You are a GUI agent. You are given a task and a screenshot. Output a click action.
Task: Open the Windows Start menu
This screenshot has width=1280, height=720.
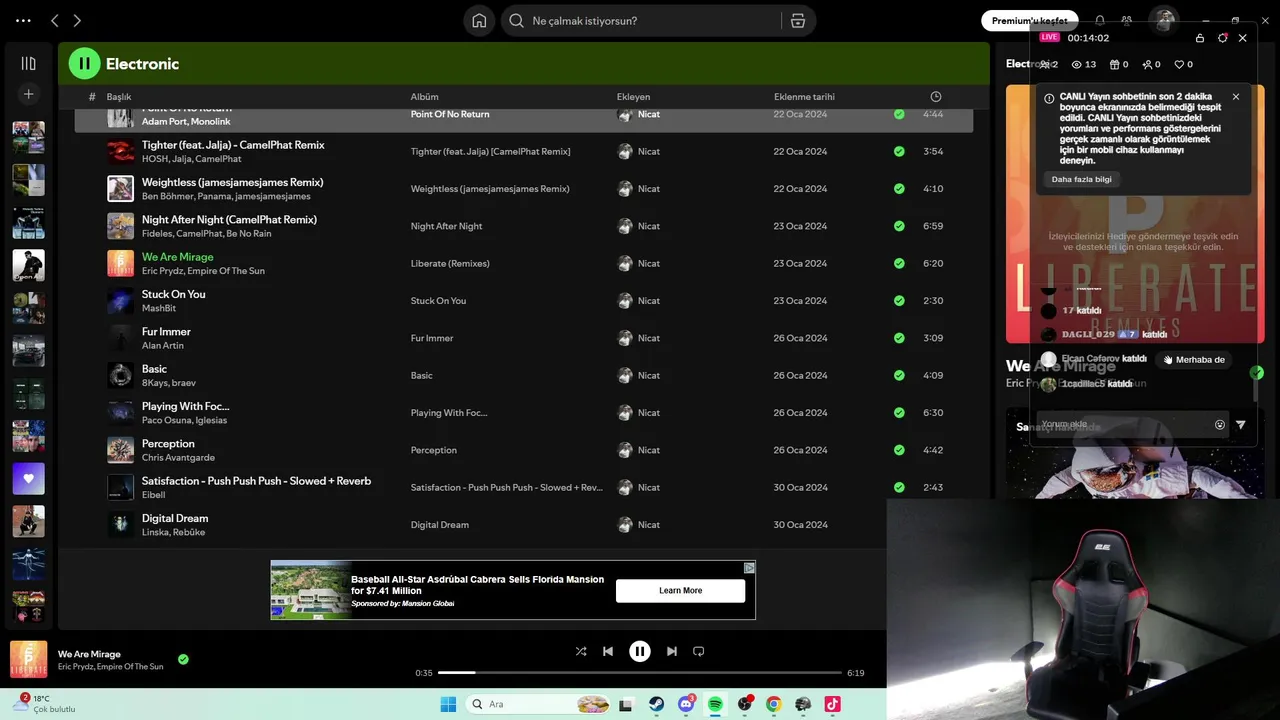click(448, 704)
